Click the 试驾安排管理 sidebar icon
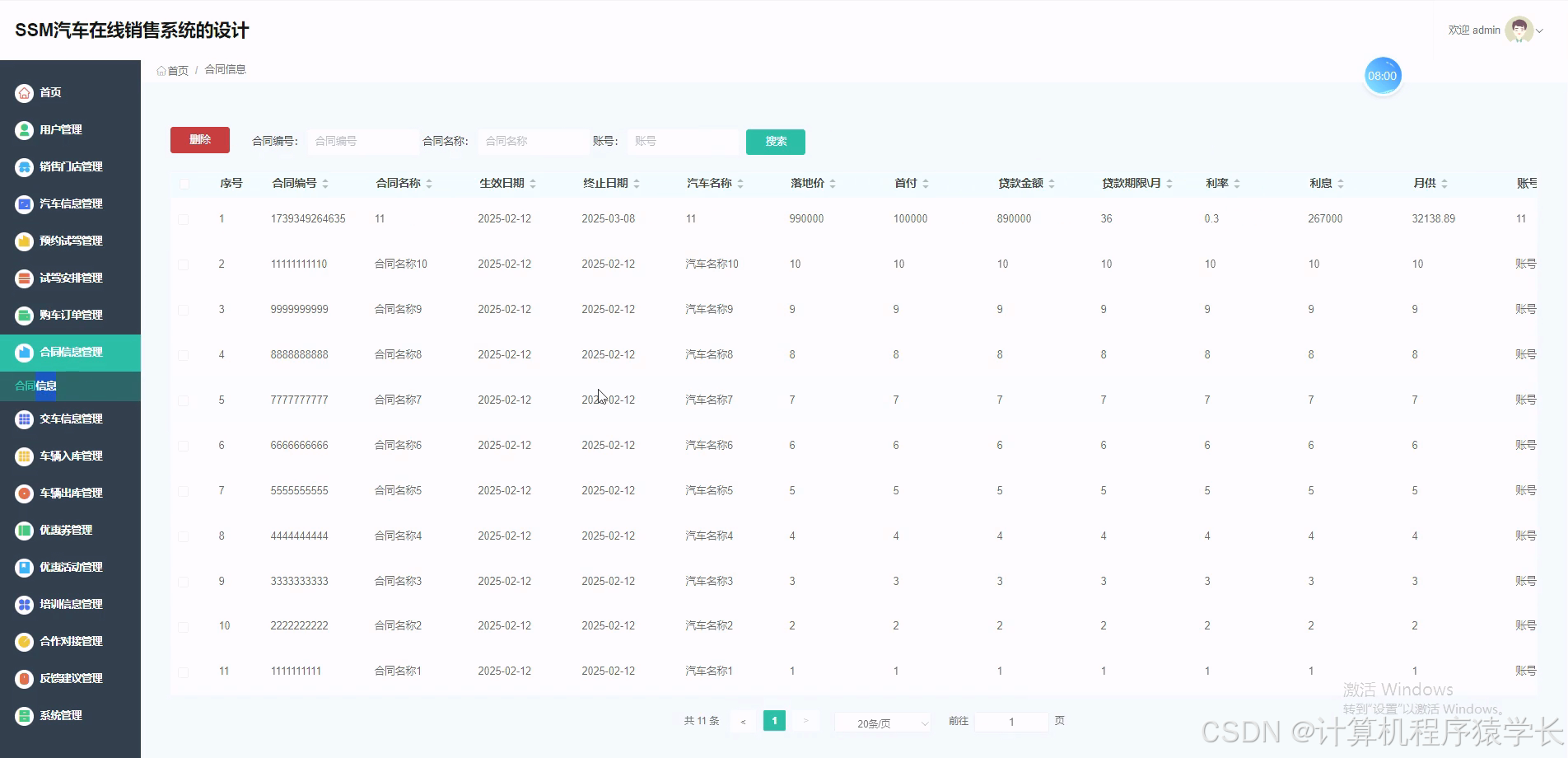 tap(25, 278)
